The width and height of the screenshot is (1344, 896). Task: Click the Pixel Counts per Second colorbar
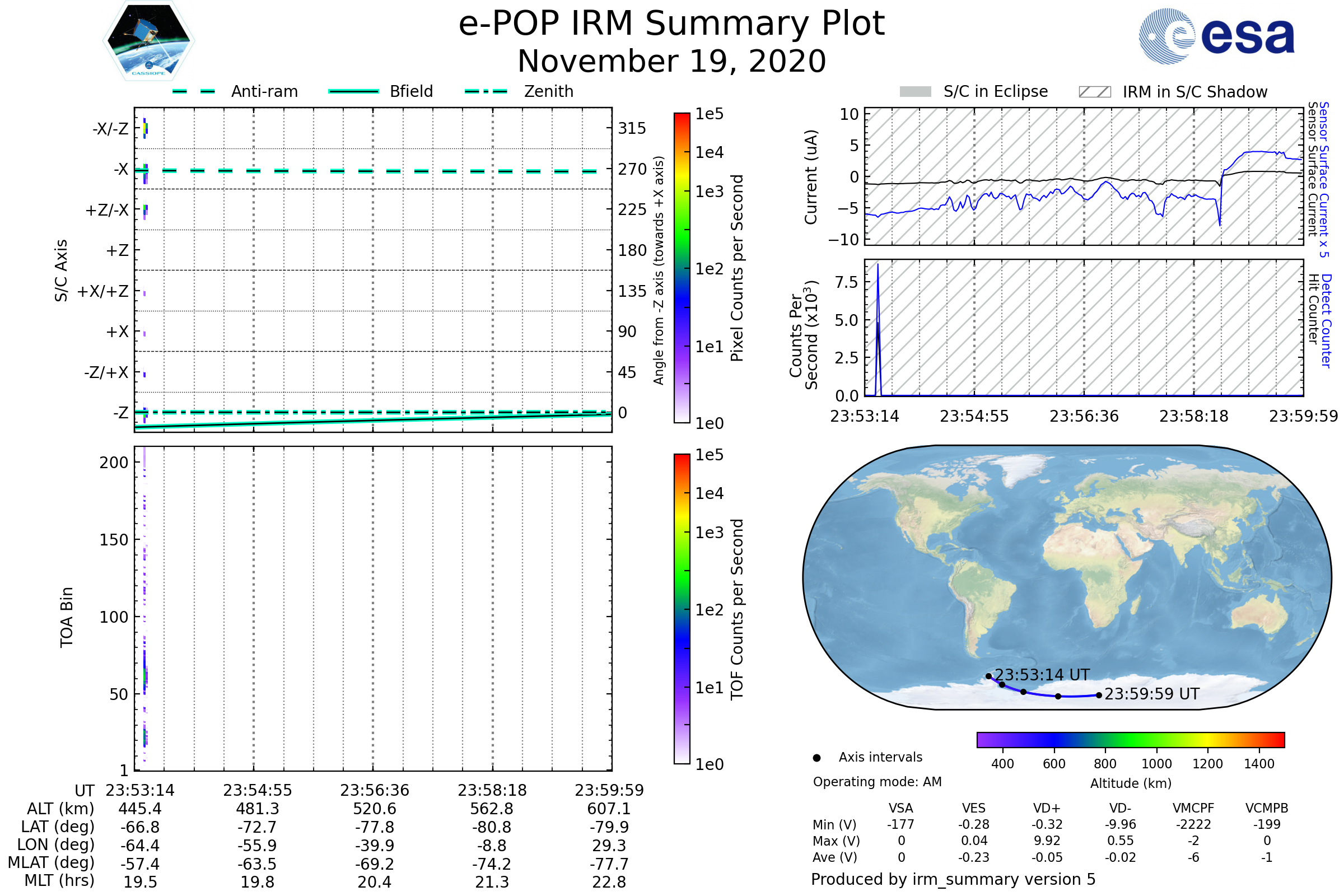[682, 268]
